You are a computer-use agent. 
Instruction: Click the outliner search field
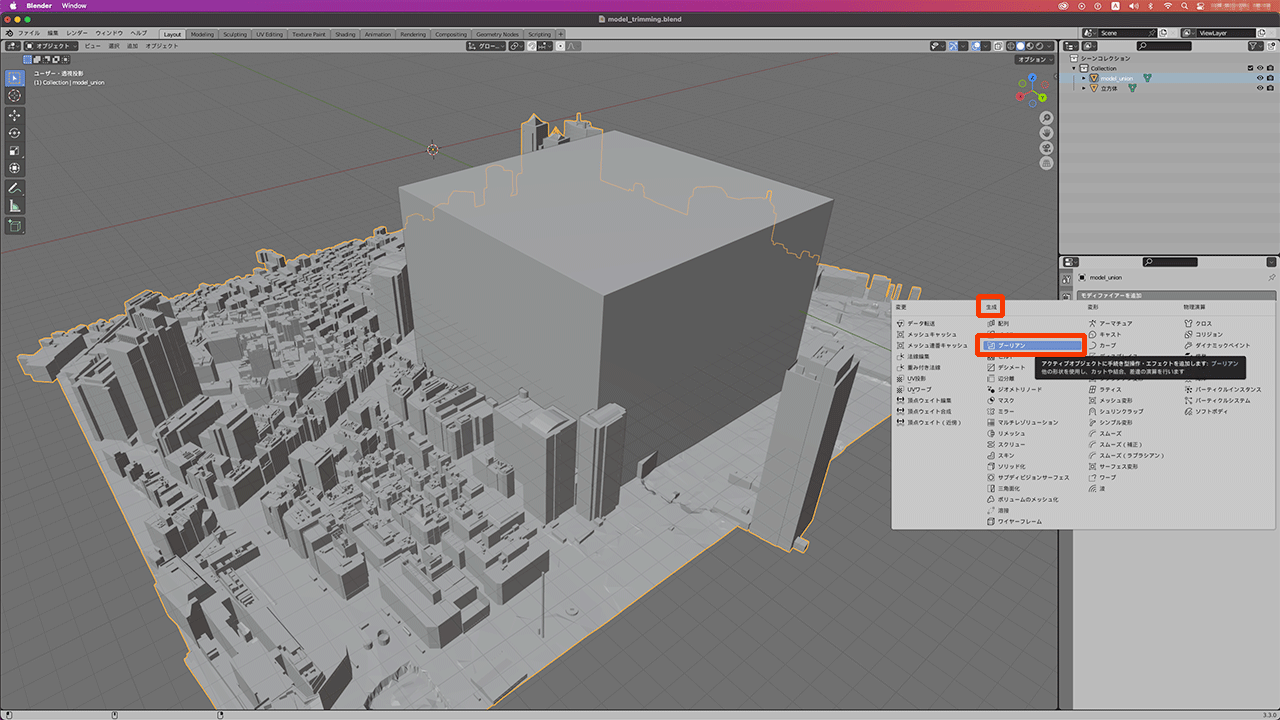coord(1164,46)
